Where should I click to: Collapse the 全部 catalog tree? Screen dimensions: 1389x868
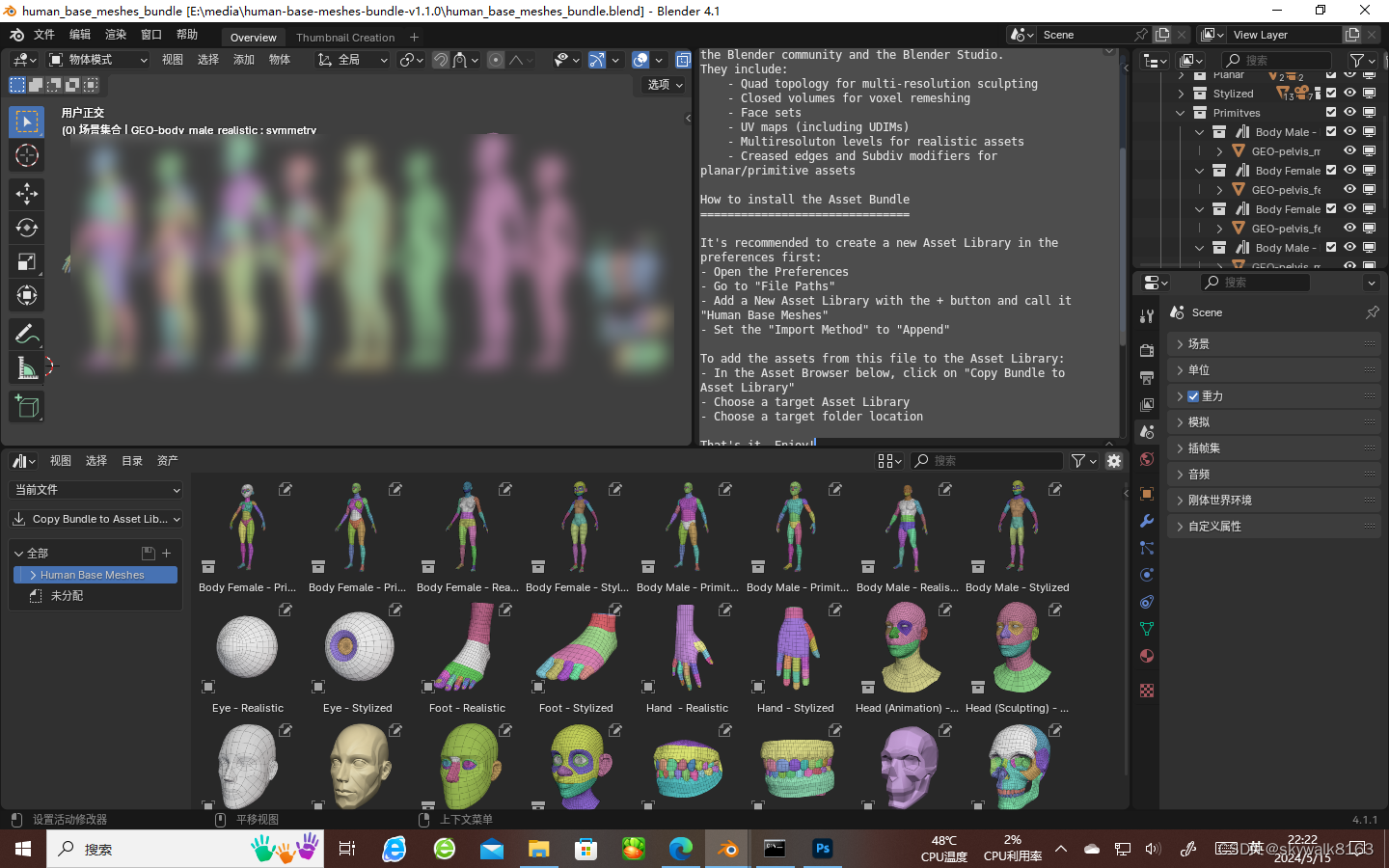(18, 554)
